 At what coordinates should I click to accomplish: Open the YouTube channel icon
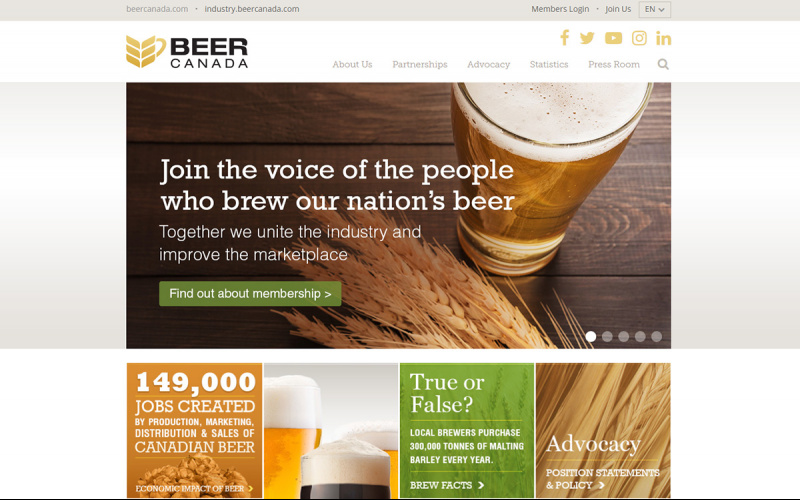coord(613,38)
